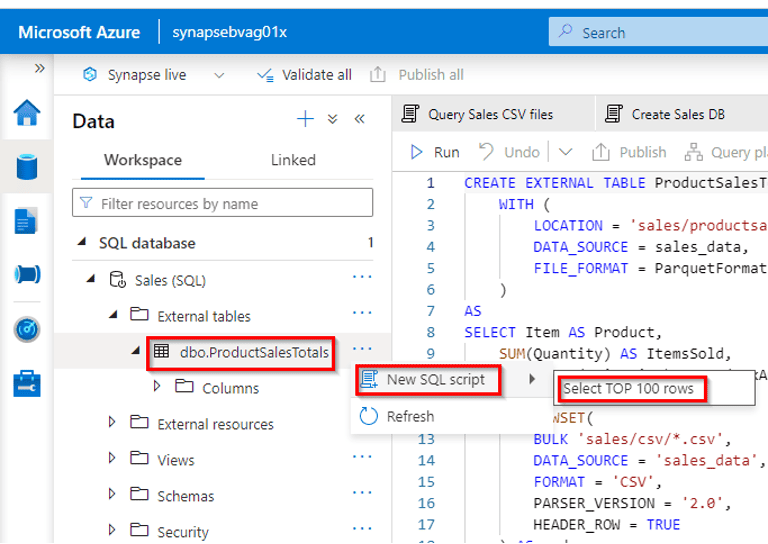The height and width of the screenshot is (544, 768).
Task: Click Publish all
Action: pyautogui.click(x=416, y=75)
